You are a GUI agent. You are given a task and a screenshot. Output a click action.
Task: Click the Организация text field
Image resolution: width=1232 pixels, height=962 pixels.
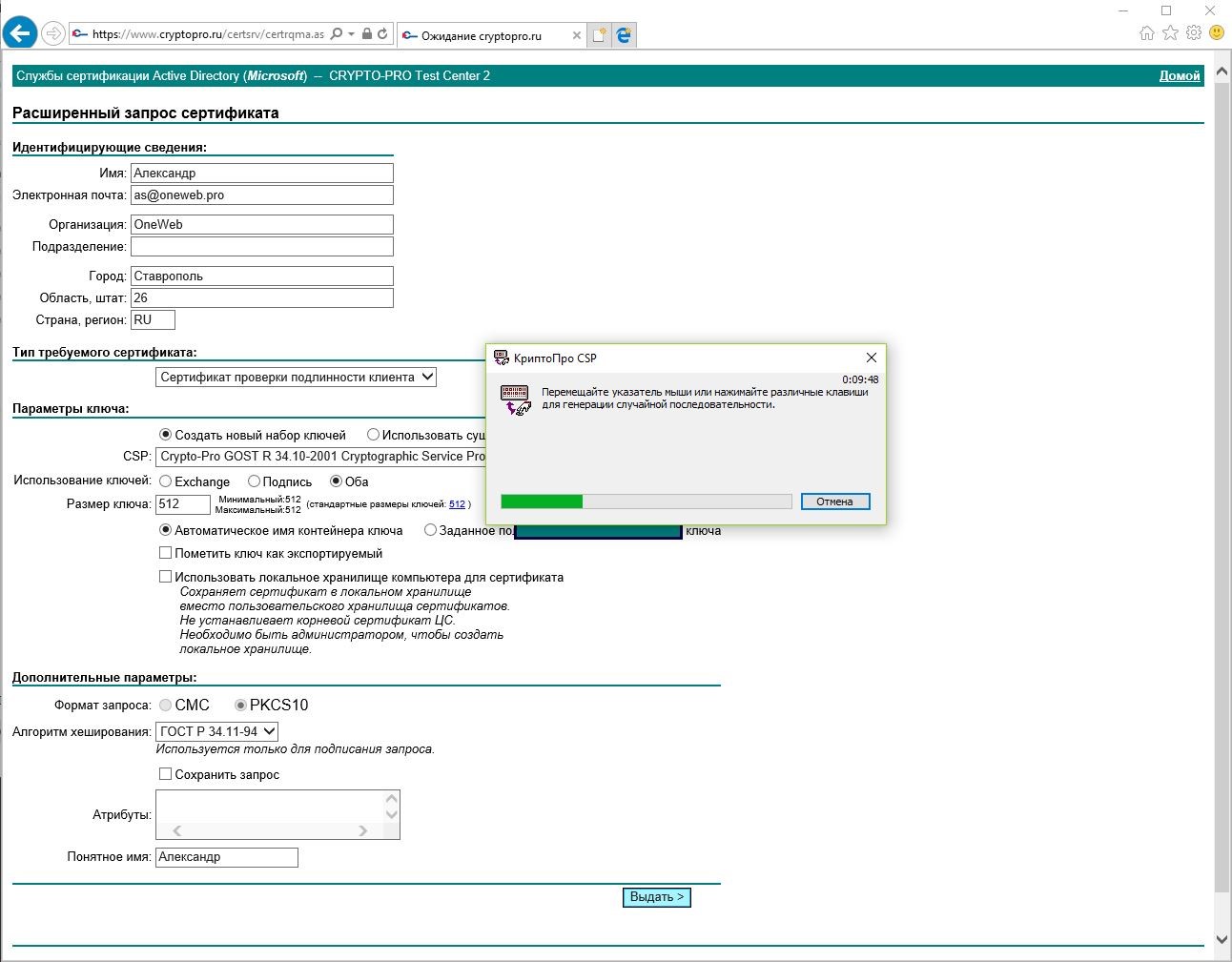pyautogui.click(x=262, y=224)
